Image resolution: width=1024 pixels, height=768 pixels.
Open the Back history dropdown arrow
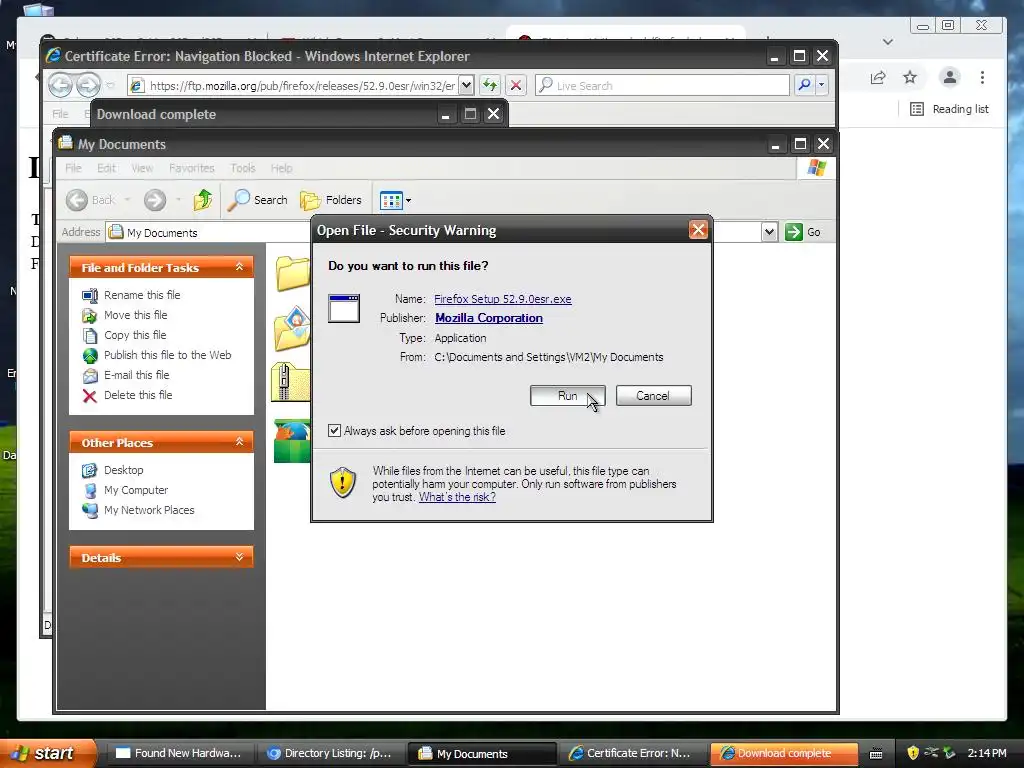click(127, 200)
